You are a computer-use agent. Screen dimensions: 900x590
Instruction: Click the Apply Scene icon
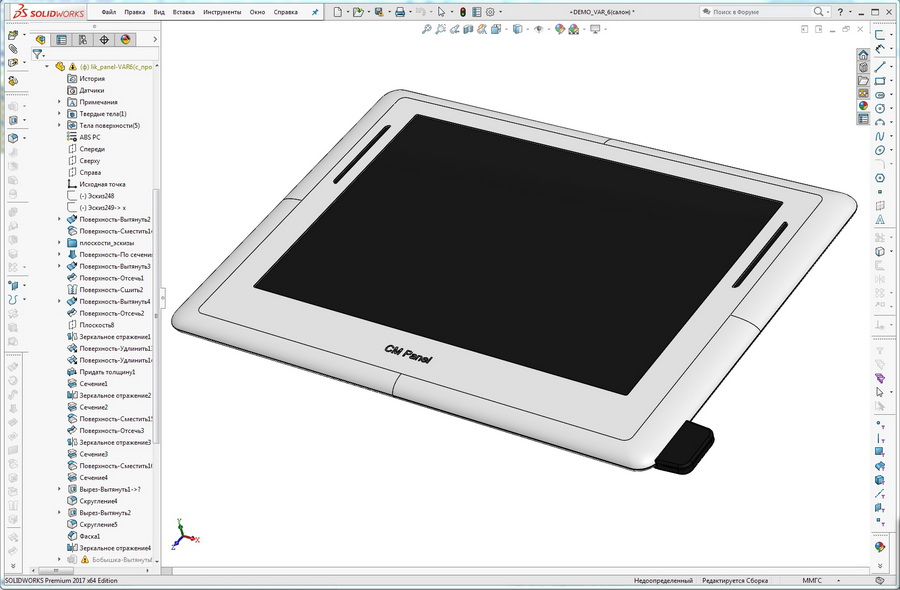click(x=572, y=29)
